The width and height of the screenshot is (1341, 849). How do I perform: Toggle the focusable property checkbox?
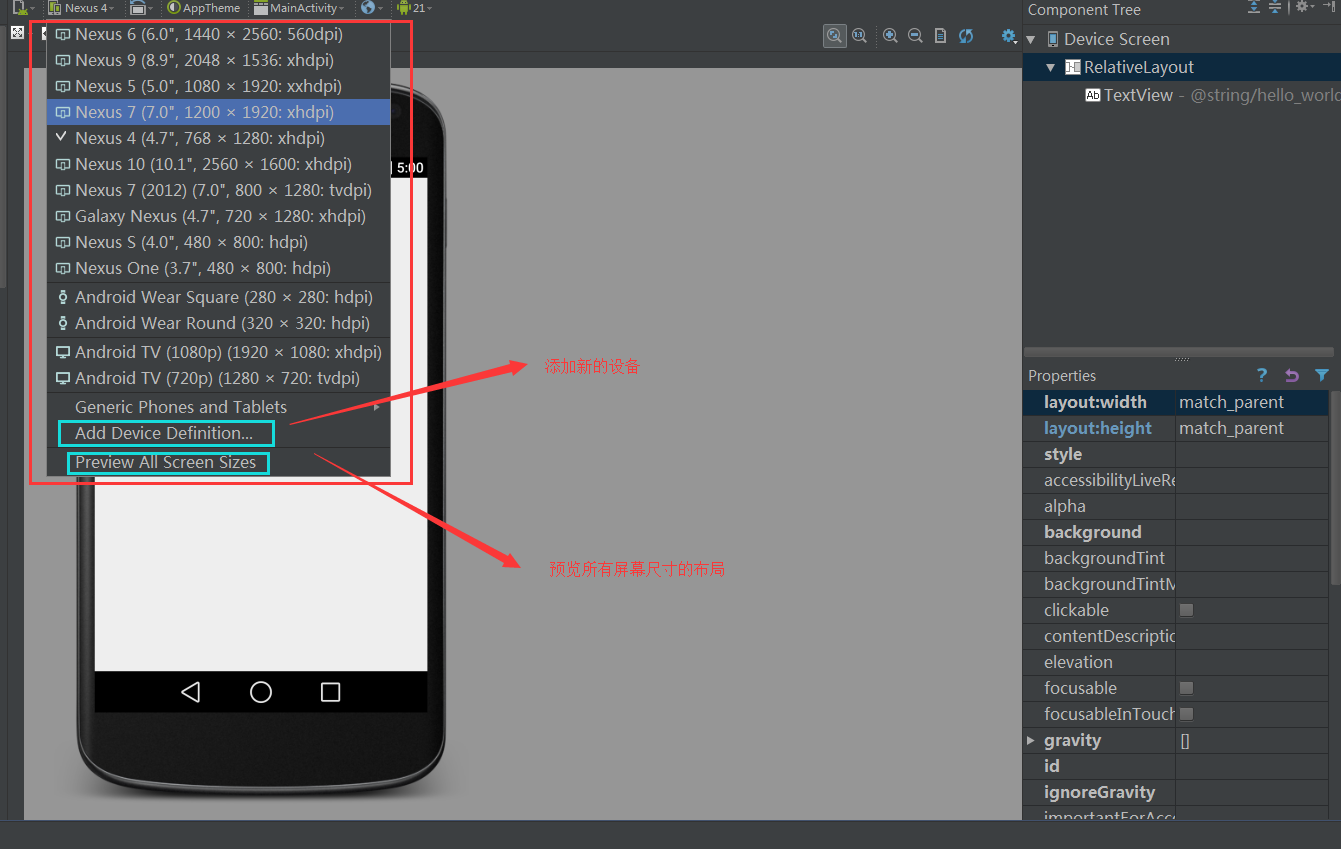pyautogui.click(x=1187, y=688)
